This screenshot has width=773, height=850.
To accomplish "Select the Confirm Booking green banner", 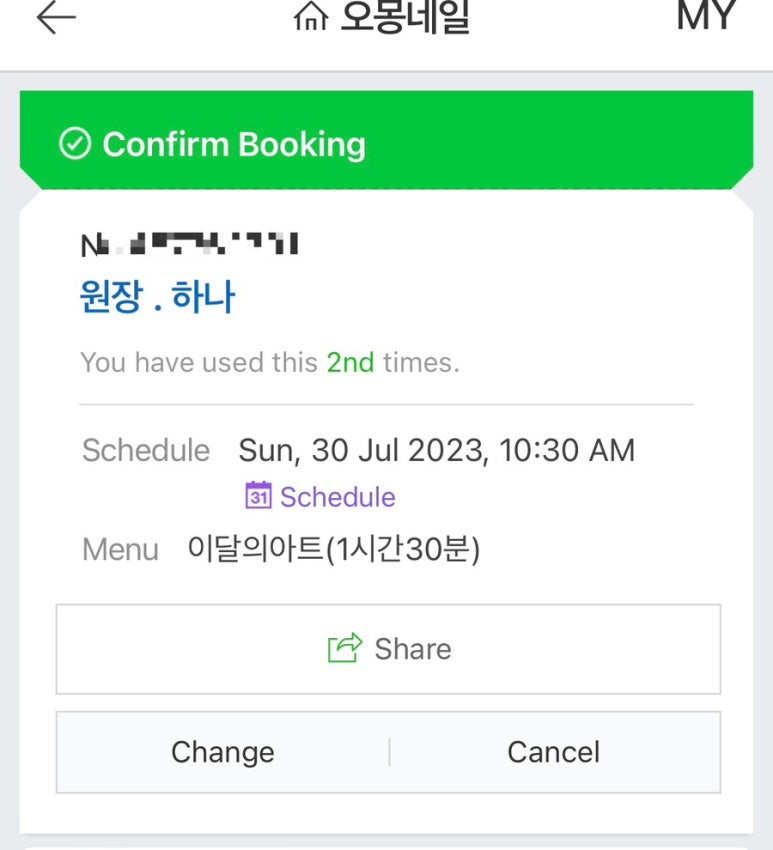I will click(x=386, y=140).
